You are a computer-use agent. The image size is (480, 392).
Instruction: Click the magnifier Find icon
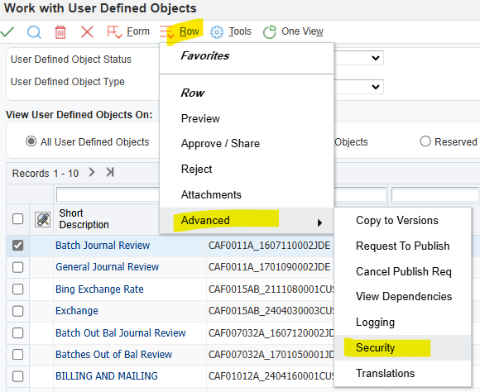[x=34, y=32]
